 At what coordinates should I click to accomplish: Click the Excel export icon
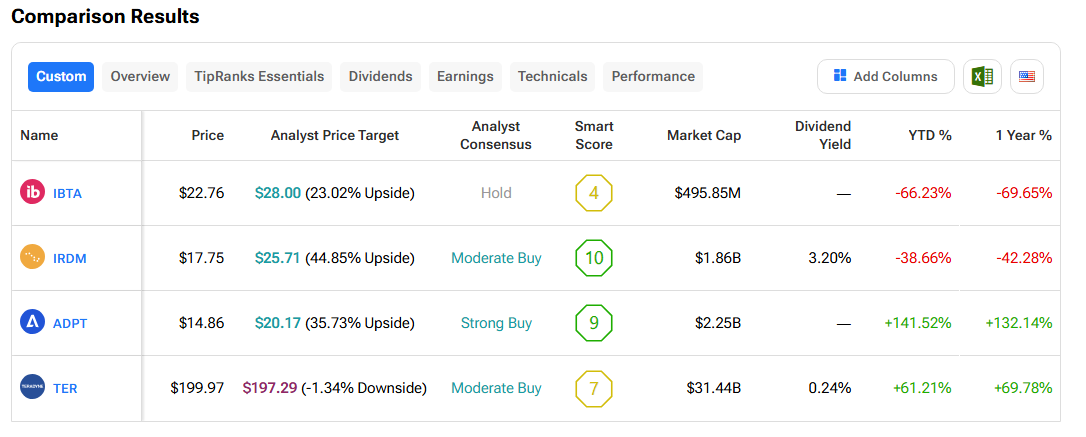982,77
